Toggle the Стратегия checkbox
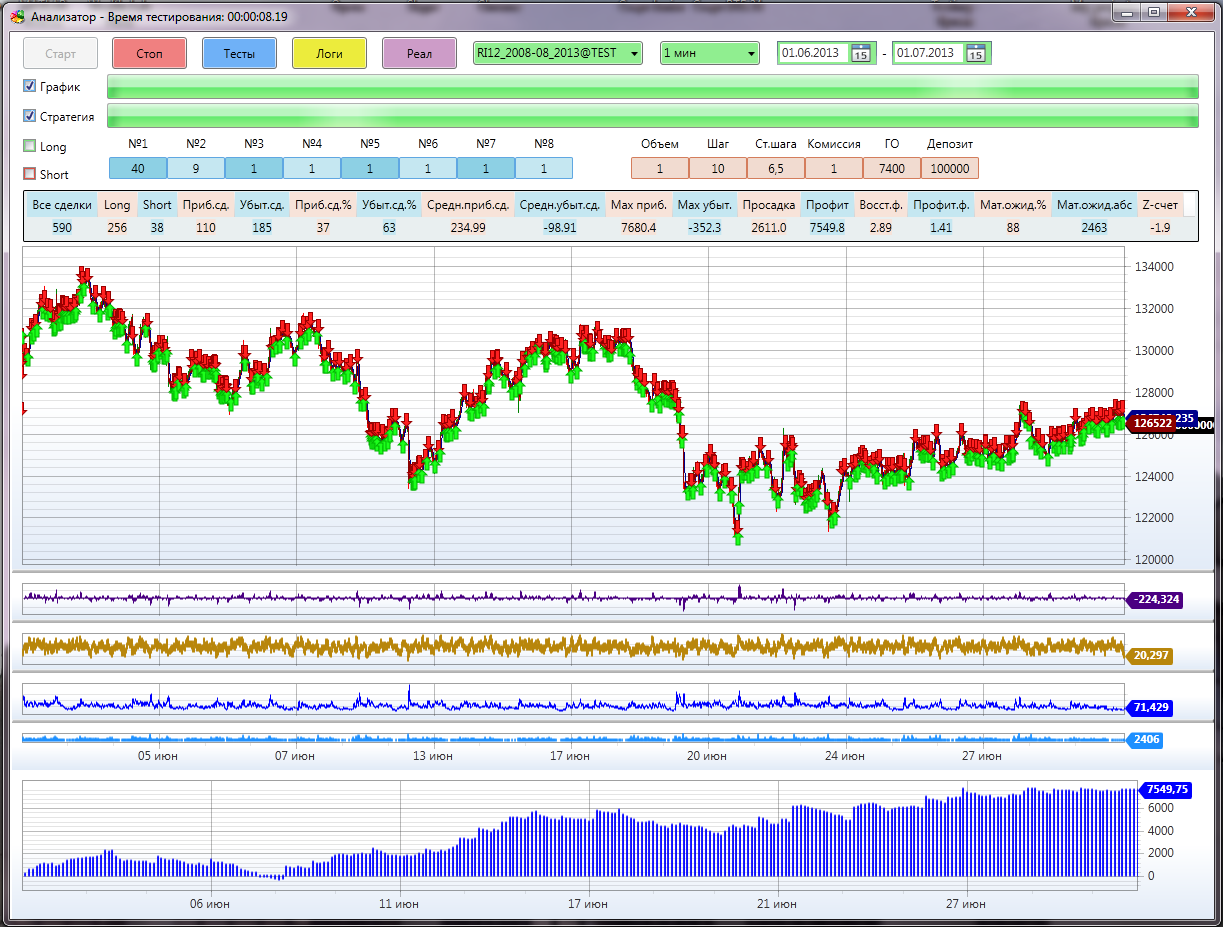Screen dimensions: 1223x927 click(x=29, y=115)
